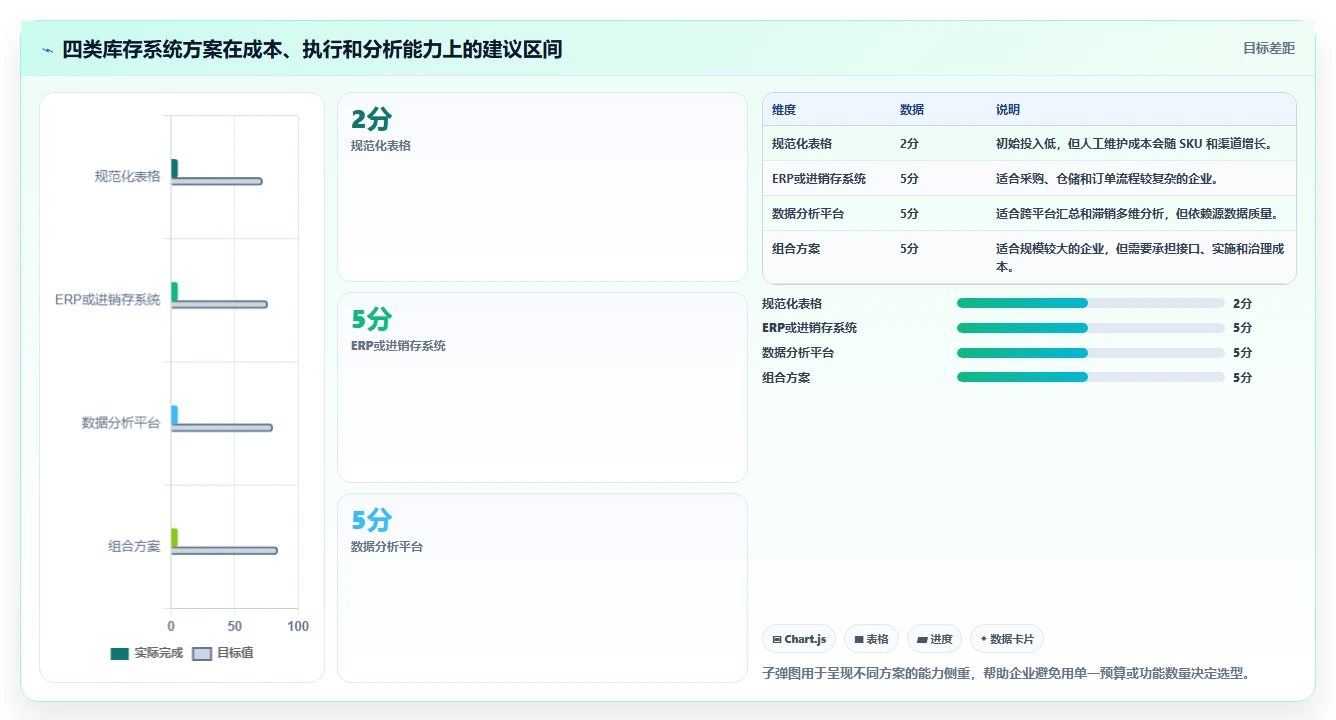The height and width of the screenshot is (720, 1336).
Task: Click the 2分 规范化表格 data card
Action: [x=542, y=187]
